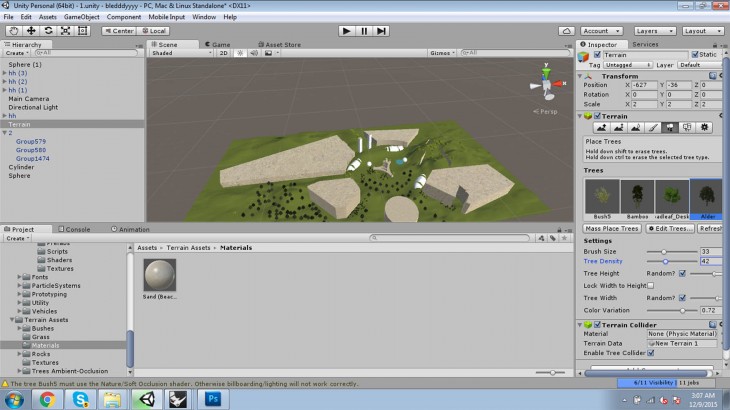Select the Hand tool in the toolbar
The height and width of the screenshot is (410, 730).
(14, 31)
